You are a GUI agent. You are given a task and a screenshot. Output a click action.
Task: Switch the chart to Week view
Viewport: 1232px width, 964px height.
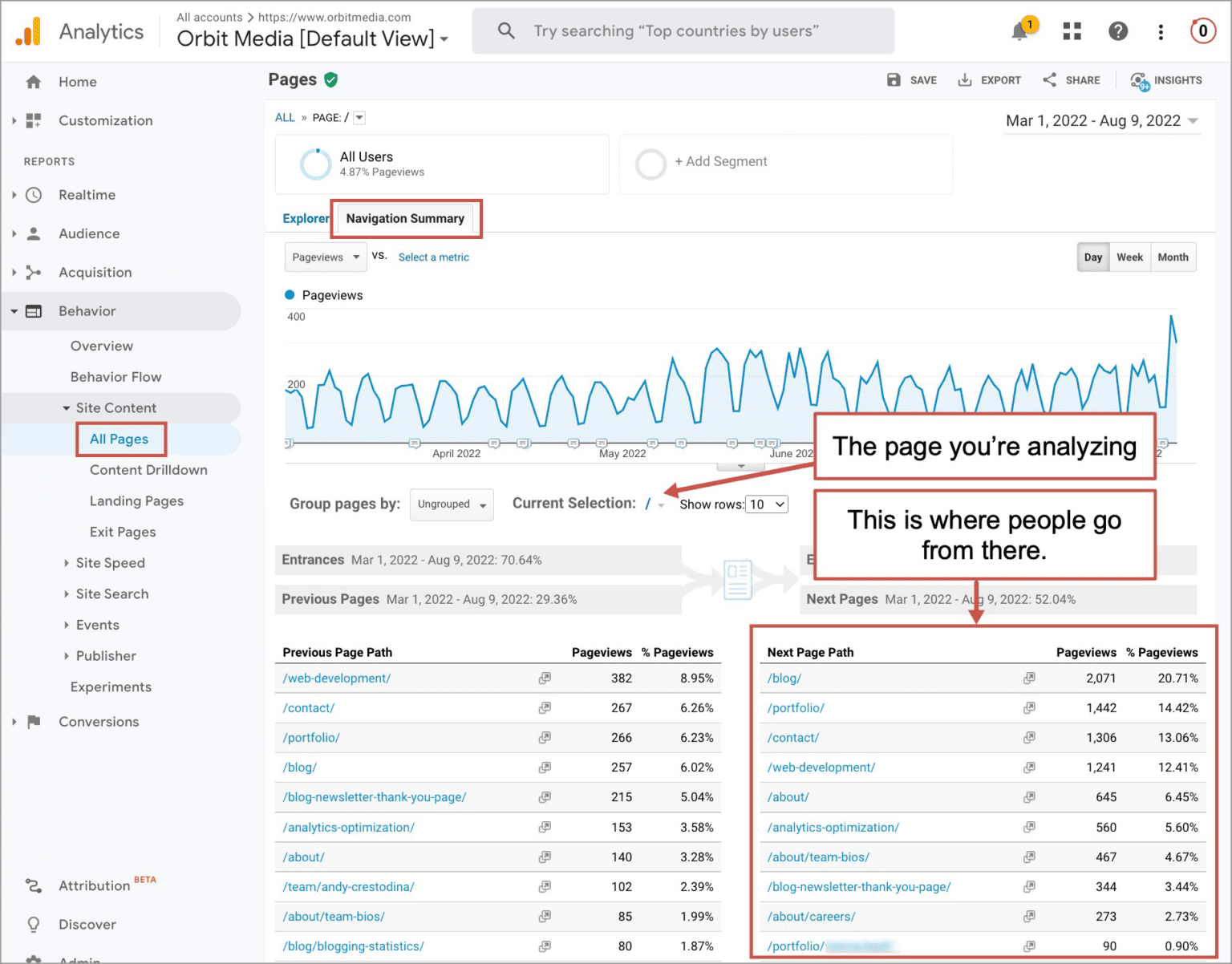click(x=1129, y=257)
